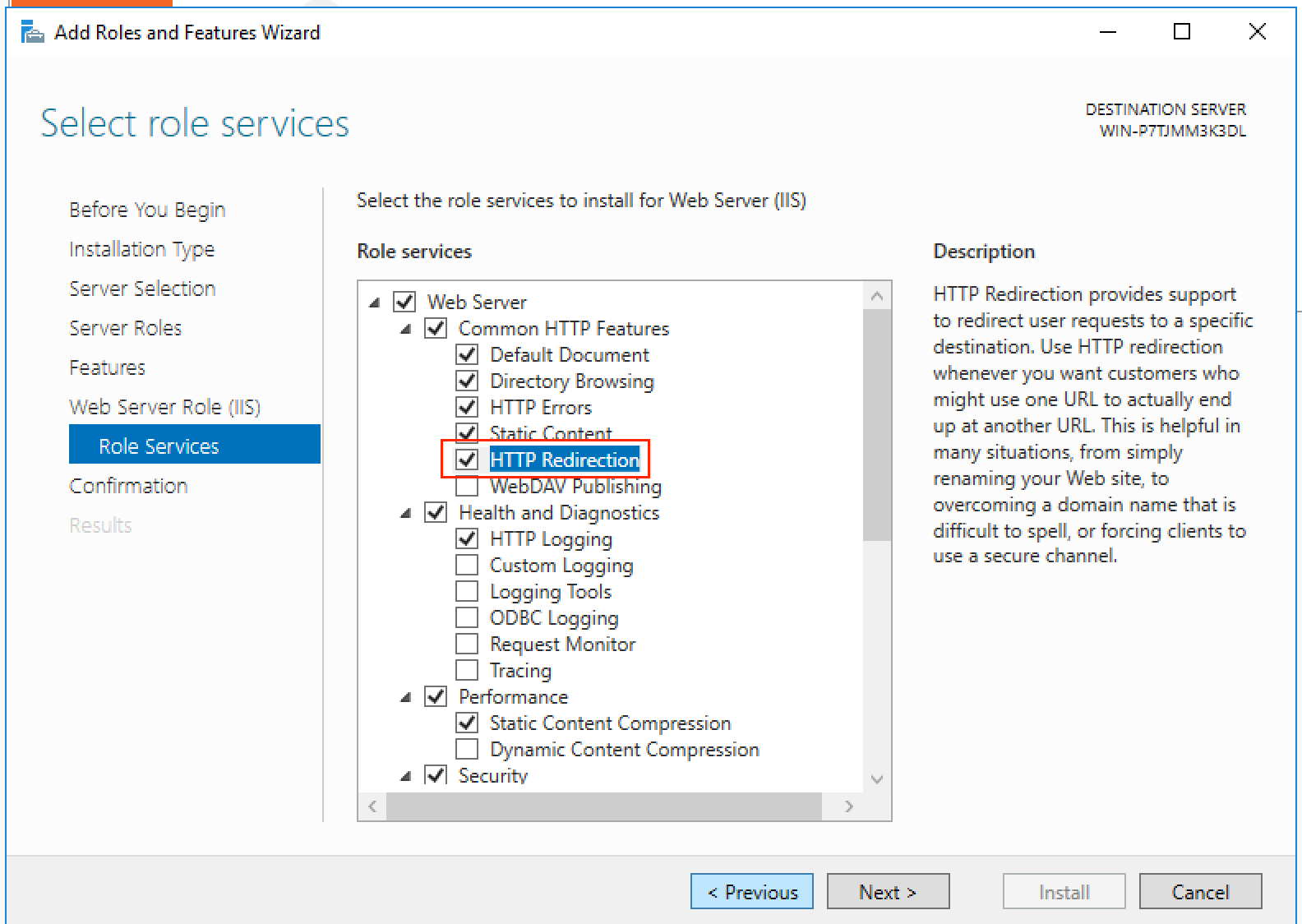Tick the Request Monitor checkbox

point(467,644)
